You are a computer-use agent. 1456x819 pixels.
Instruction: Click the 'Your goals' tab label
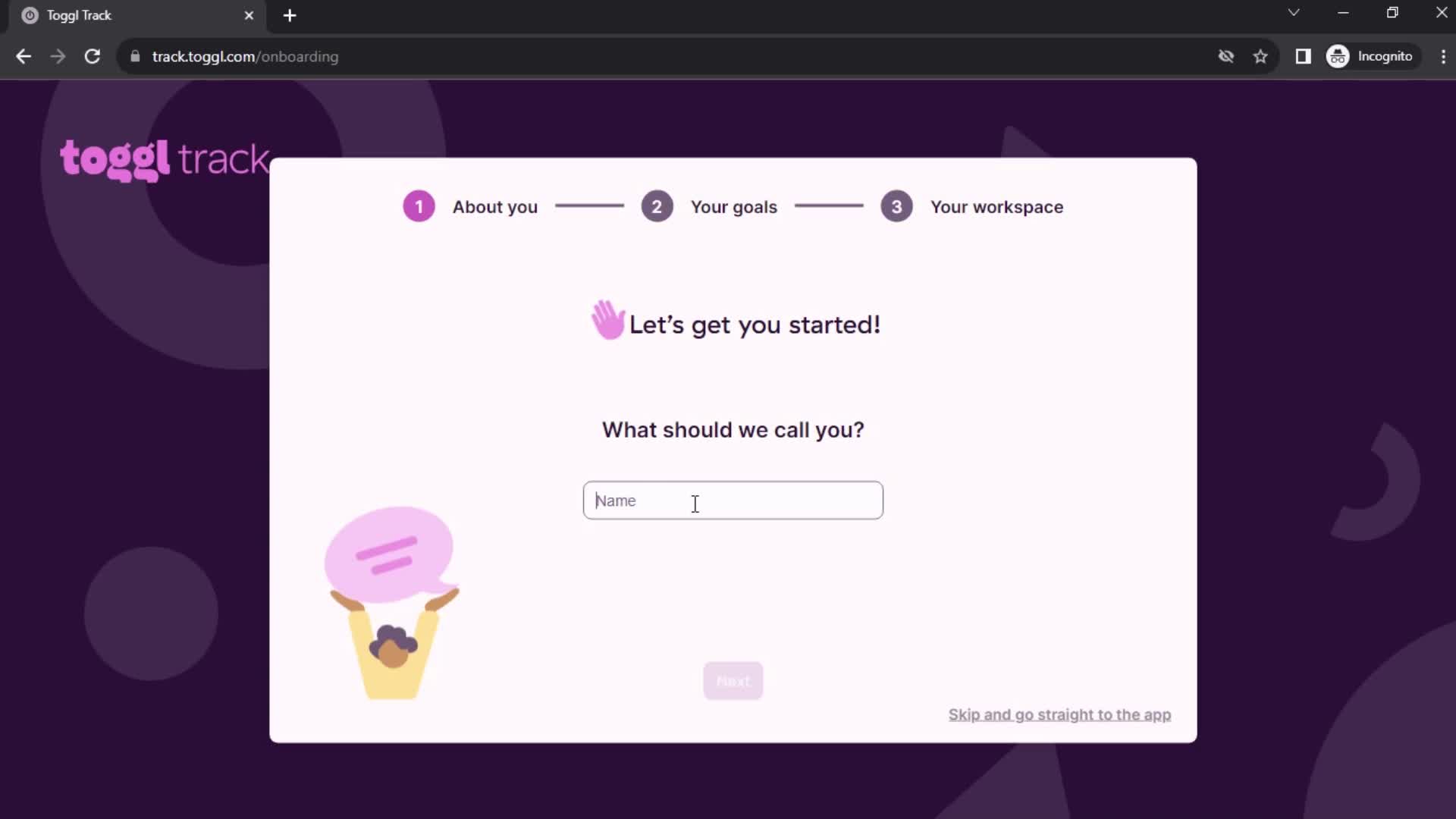point(734,206)
